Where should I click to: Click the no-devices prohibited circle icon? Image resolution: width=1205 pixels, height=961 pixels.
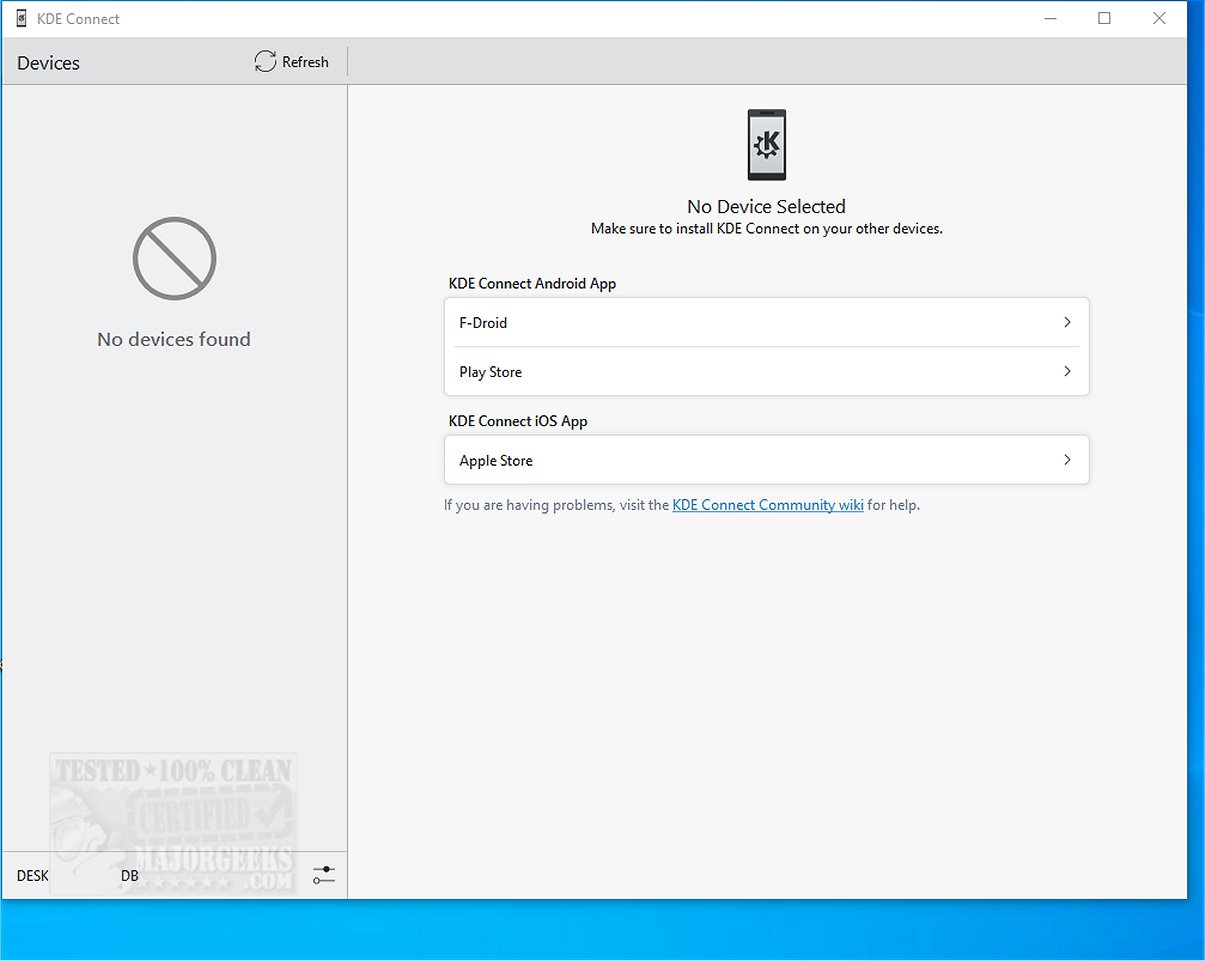pyautogui.click(x=174, y=259)
